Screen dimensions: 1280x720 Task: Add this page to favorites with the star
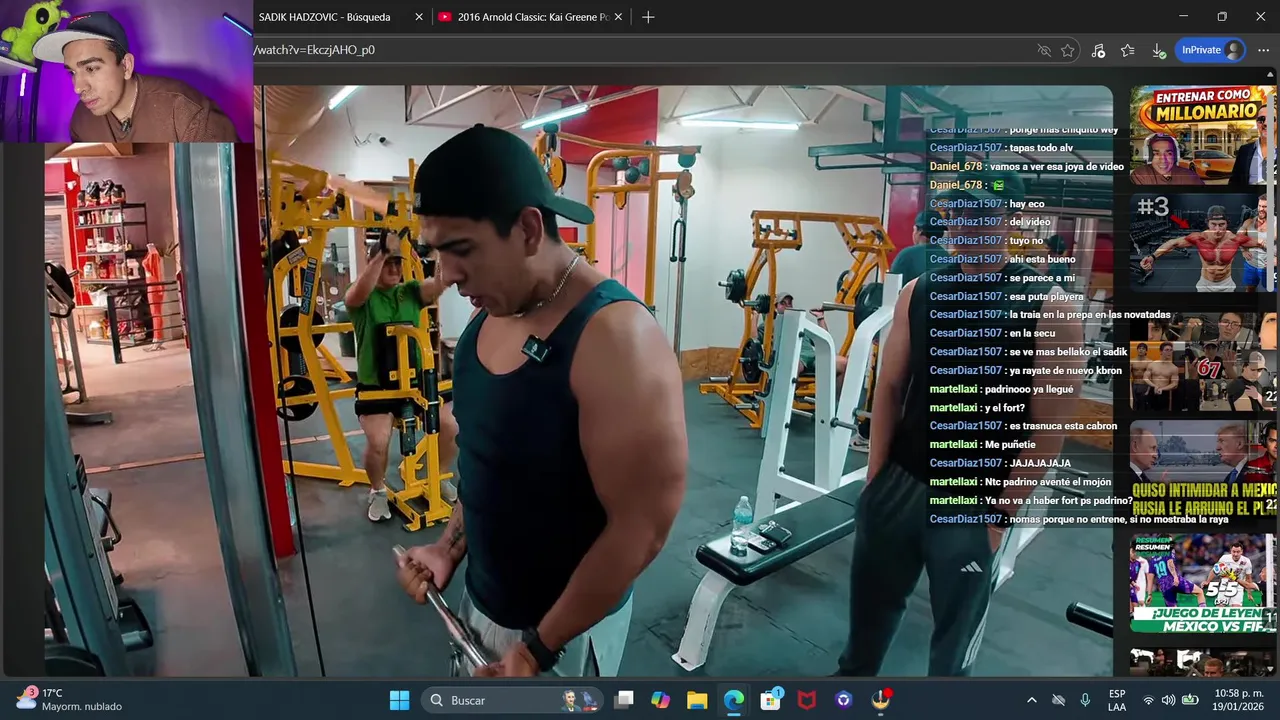[1068, 50]
